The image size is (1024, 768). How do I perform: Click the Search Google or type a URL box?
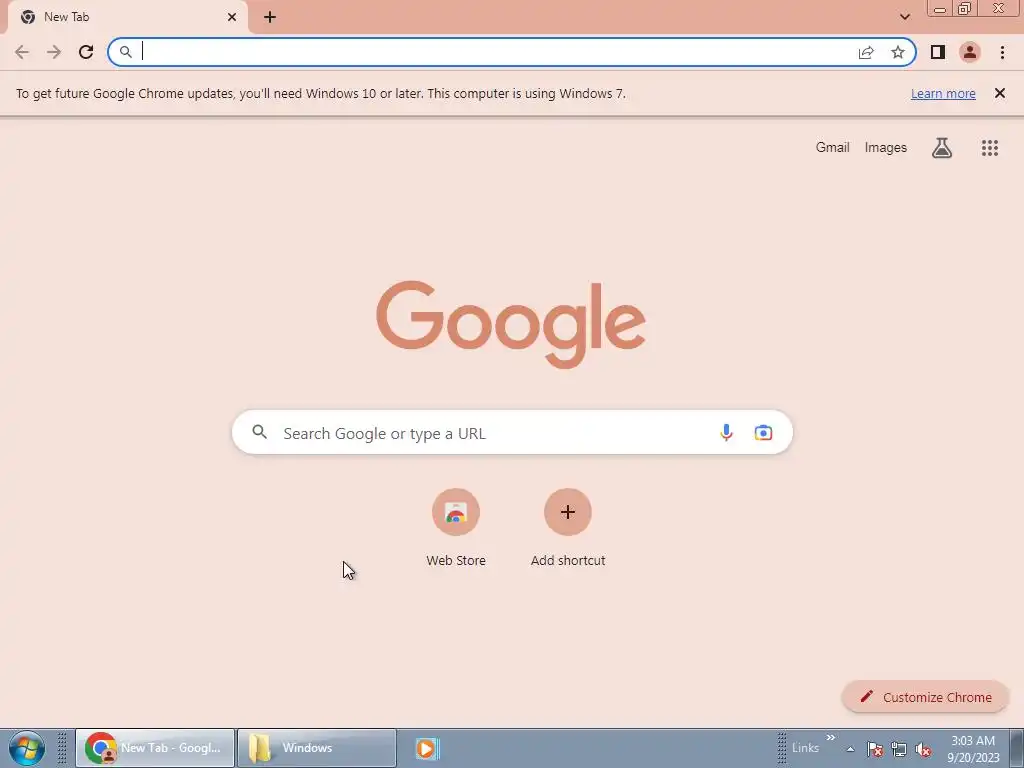point(512,432)
